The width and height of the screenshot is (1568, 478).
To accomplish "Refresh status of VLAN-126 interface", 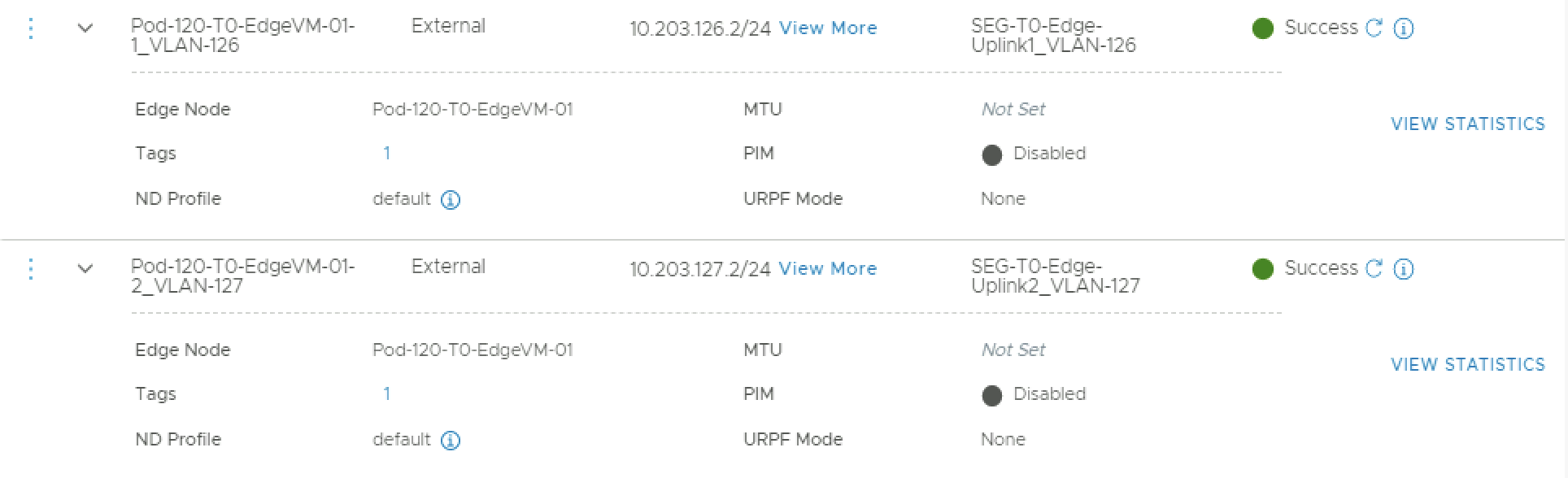I will tap(1374, 28).
